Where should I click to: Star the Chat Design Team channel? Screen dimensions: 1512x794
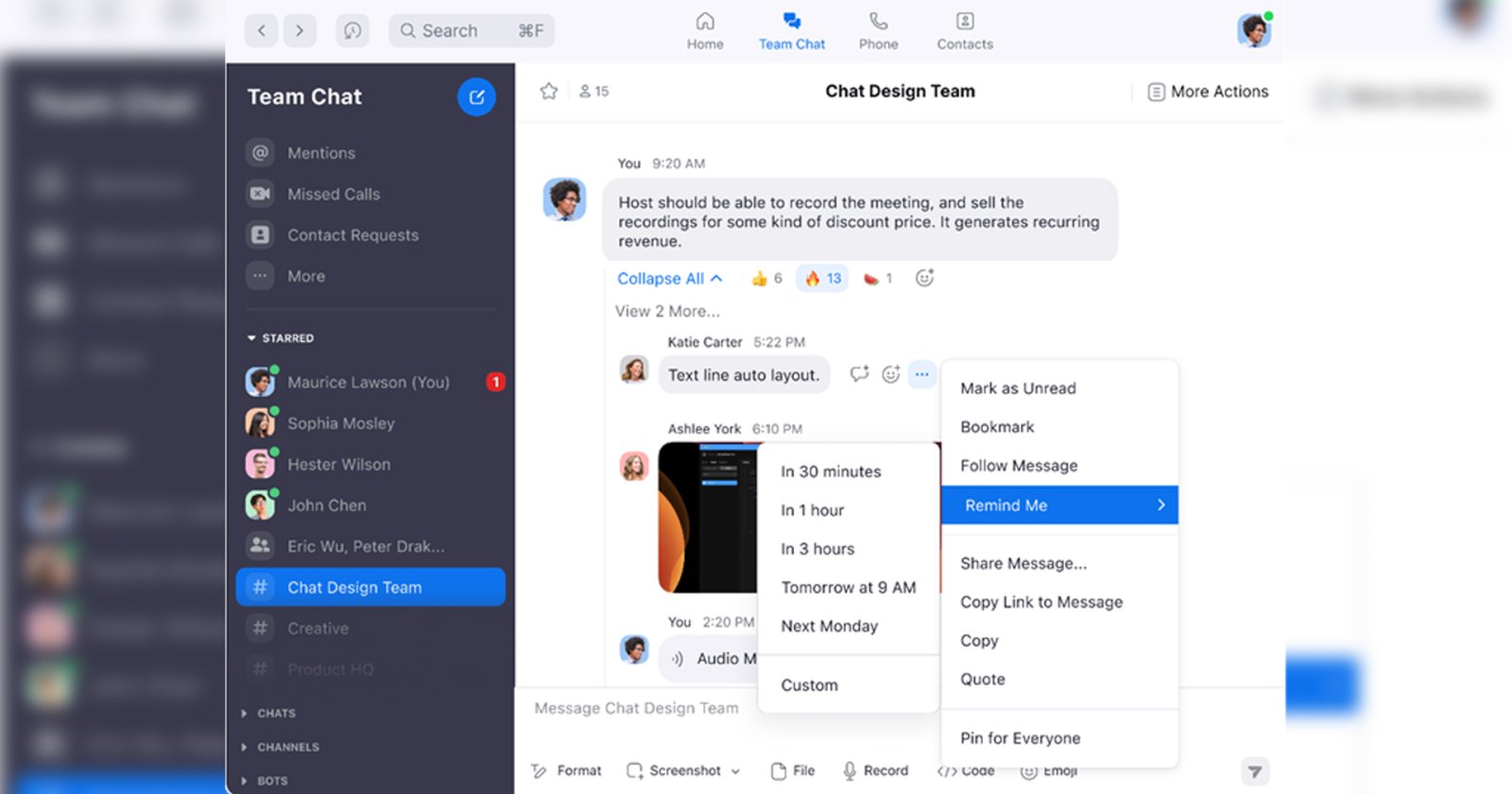tap(548, 92)
